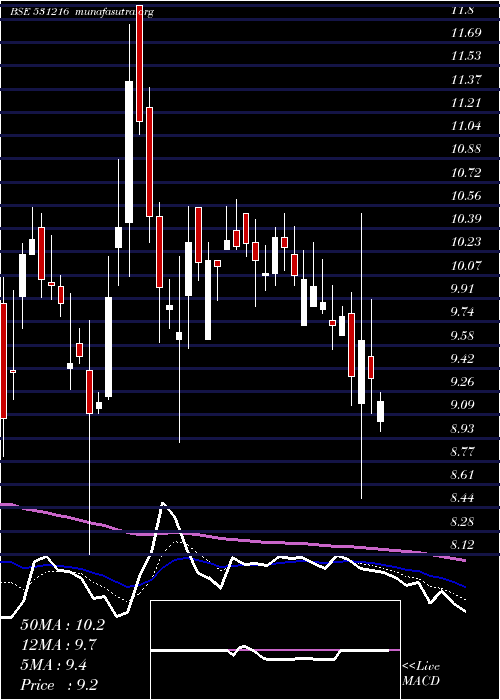Viewport: 500px width, 700px height.
Task: Click the tallest red candlestick near 11.8
Action: [140, 63]
